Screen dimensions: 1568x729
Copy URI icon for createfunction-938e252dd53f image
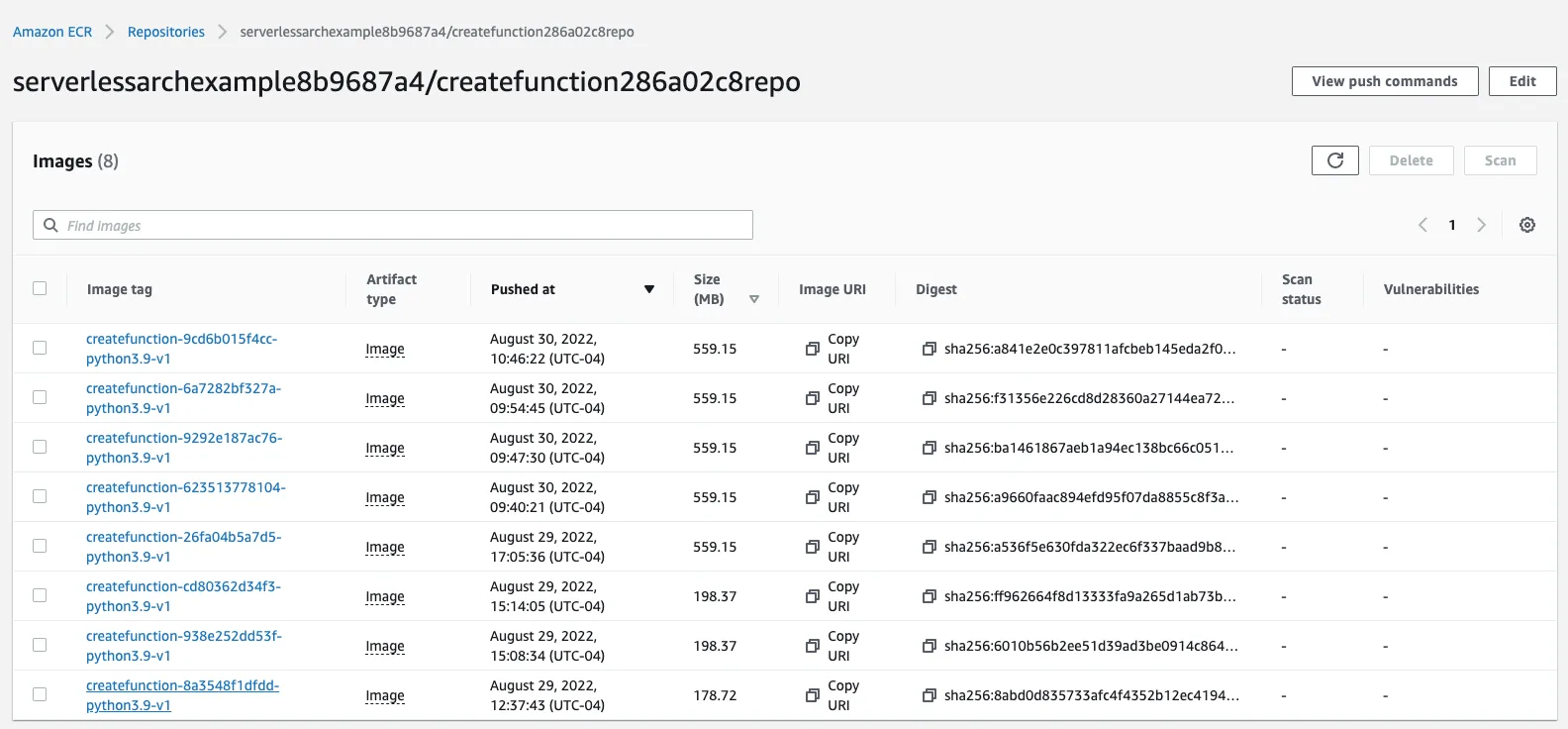click(x=812, y=646)
